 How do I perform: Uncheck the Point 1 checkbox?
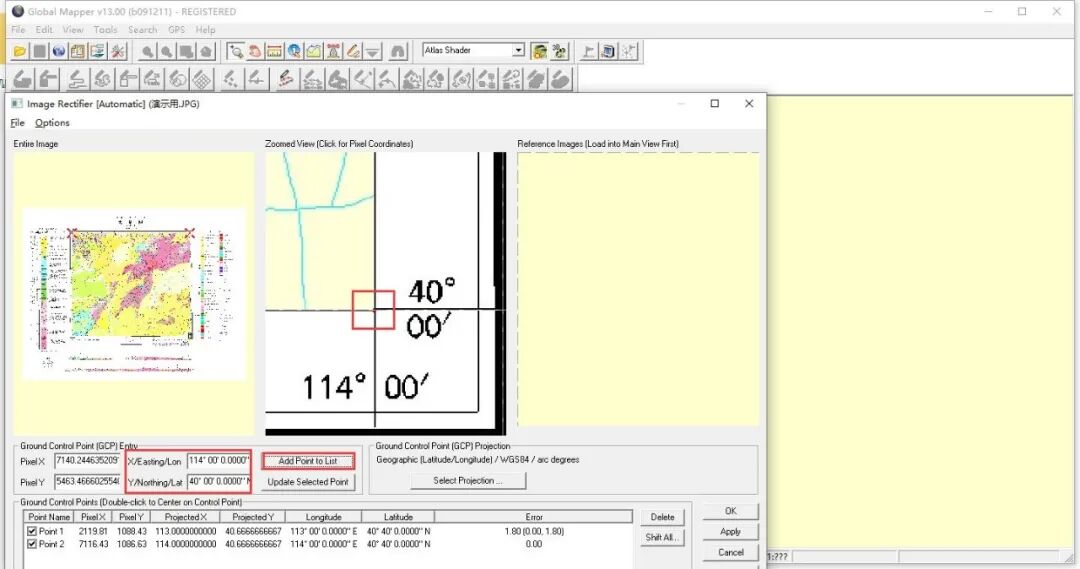coord(32,531)
